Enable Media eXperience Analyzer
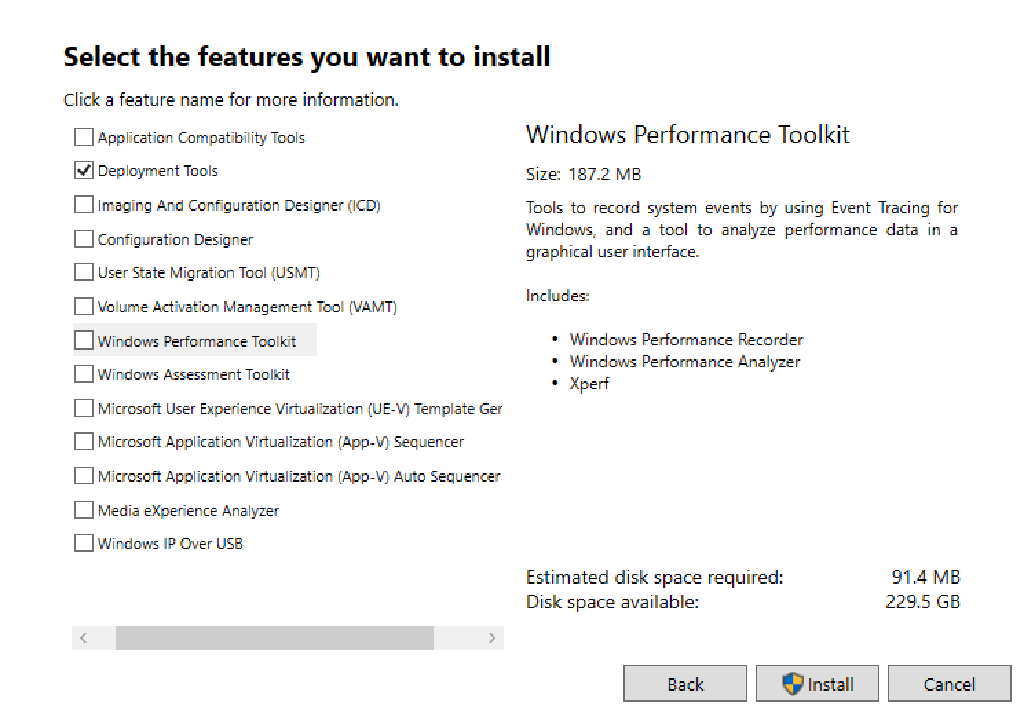This screenshot has height=717, width=1024. (84, 510)
